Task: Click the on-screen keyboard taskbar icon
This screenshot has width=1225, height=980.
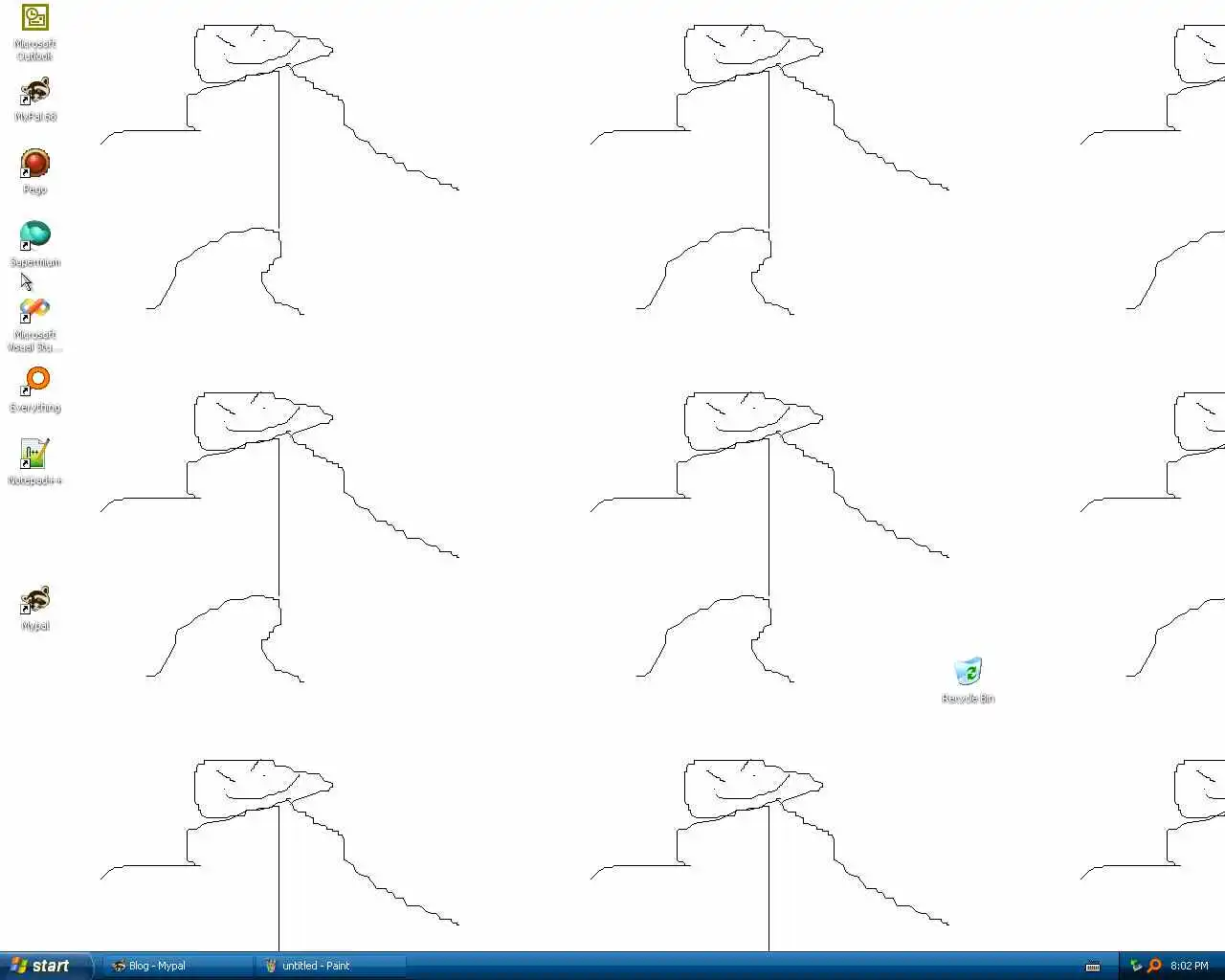Action: point(1093,967)
